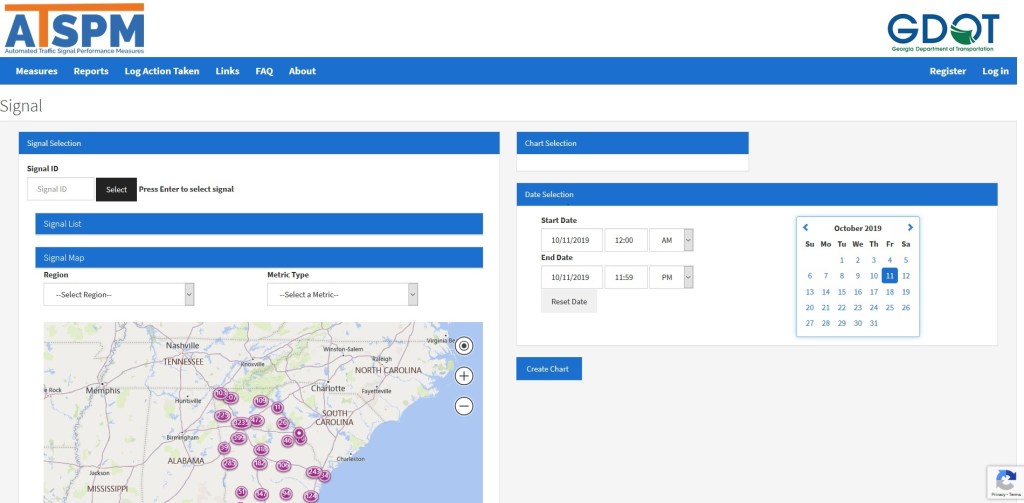Click the GDOT logo

click(x=942, y=32)
